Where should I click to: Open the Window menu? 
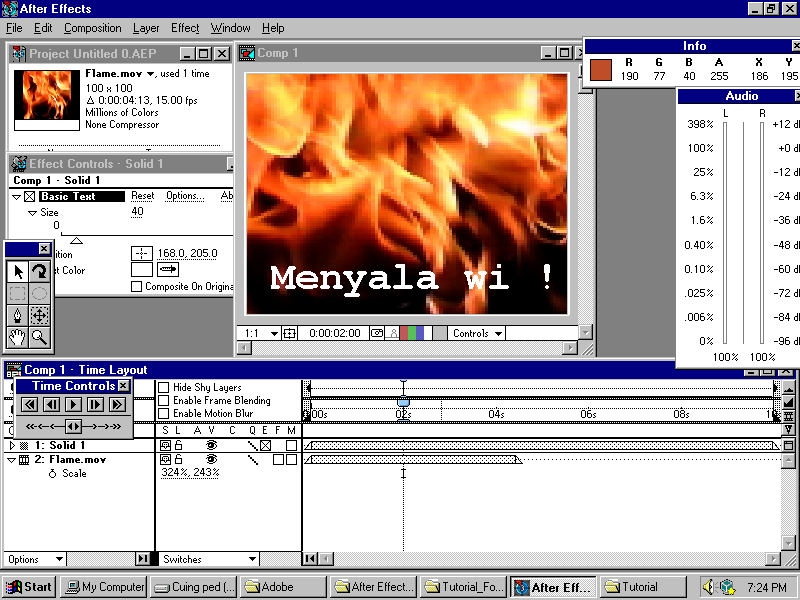[231, 28]
